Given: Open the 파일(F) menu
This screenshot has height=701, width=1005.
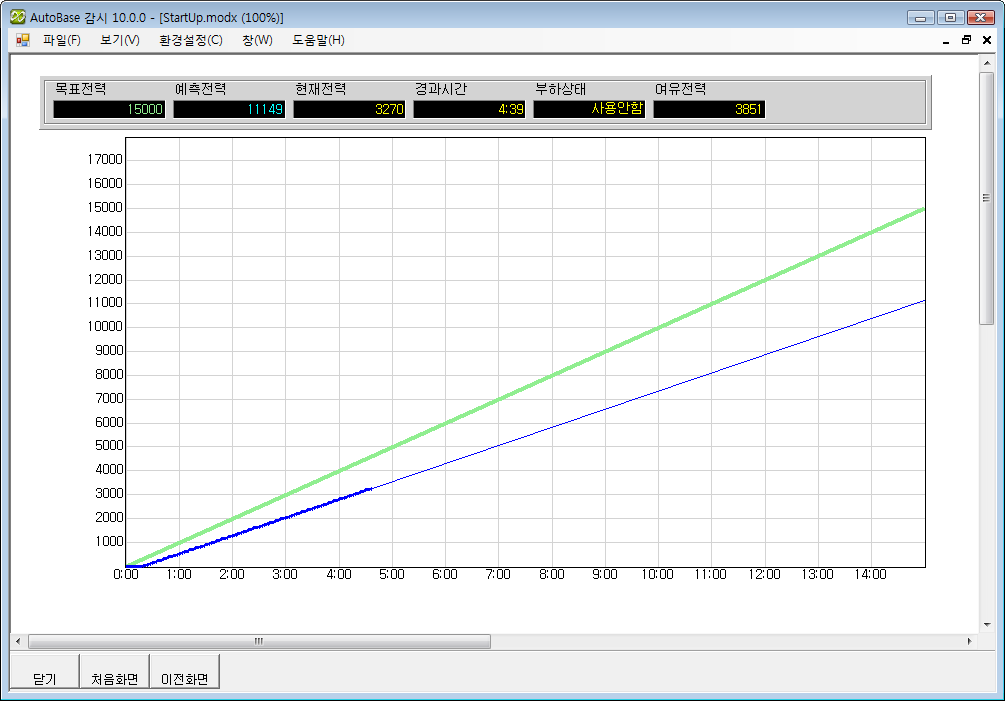Looking at the screenshot, I should [62, 40].
